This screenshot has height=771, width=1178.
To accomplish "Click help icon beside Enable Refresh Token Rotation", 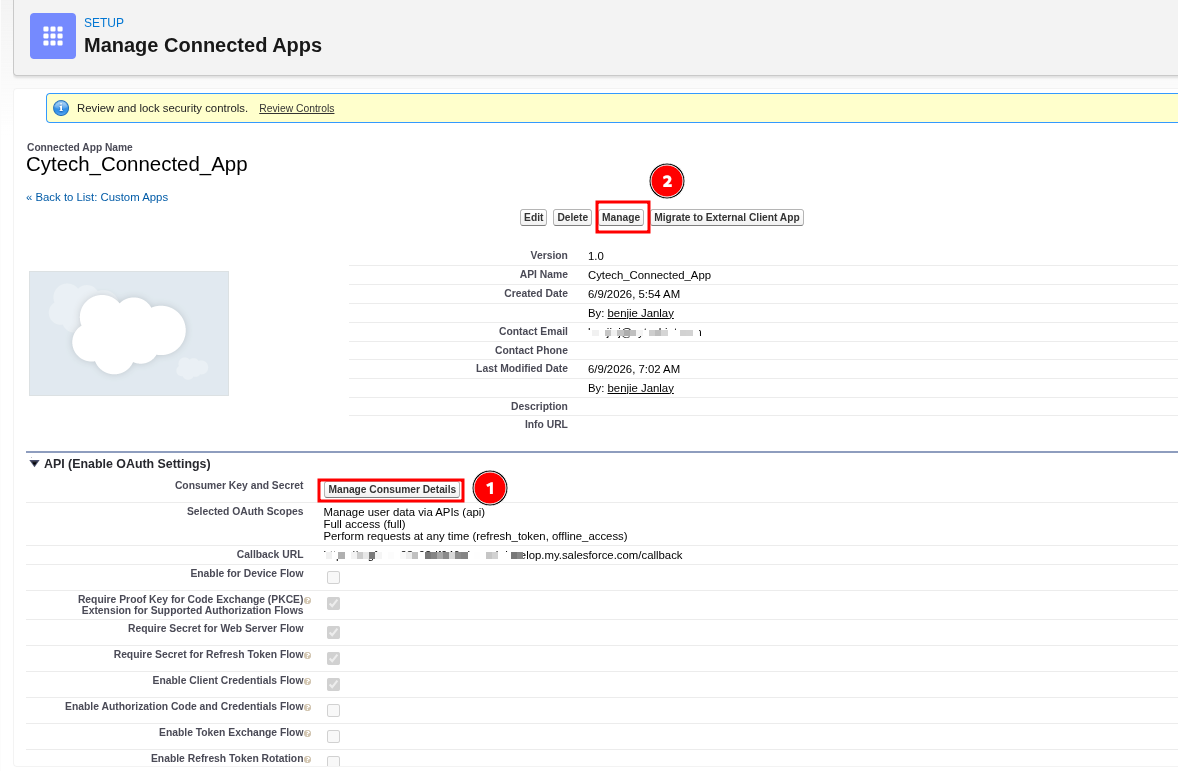I will pyautogui.click(x=307, y=759).
